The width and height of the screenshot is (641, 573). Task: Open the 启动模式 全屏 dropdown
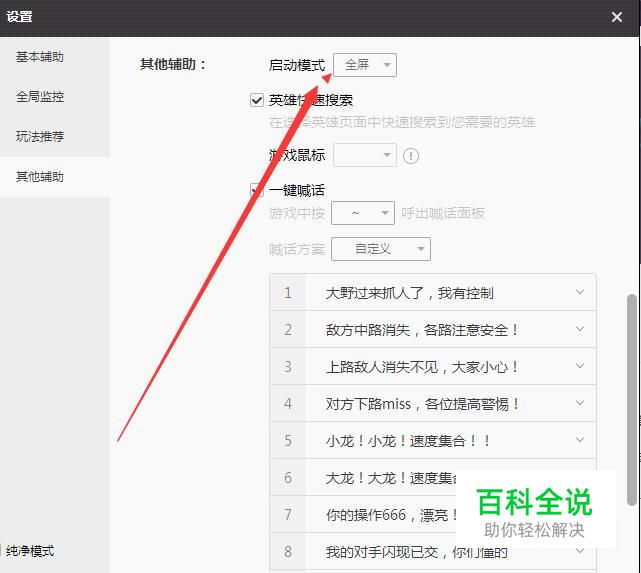[x=365, y=65]
